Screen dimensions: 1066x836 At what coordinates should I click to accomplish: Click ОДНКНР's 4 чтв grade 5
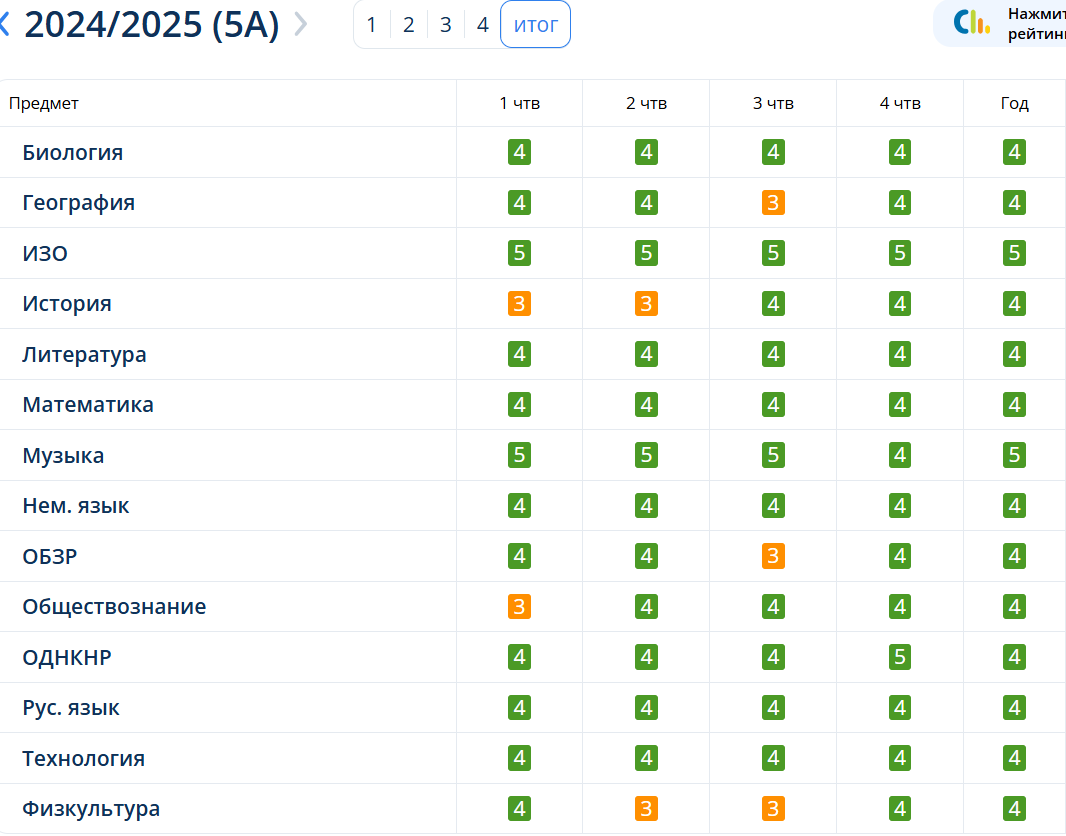(900, 657)
